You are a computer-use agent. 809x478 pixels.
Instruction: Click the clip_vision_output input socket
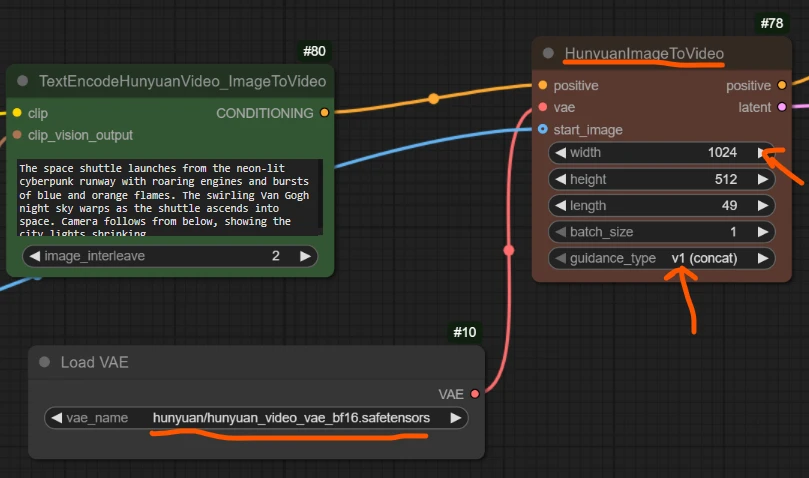click(x=17, y=135)
